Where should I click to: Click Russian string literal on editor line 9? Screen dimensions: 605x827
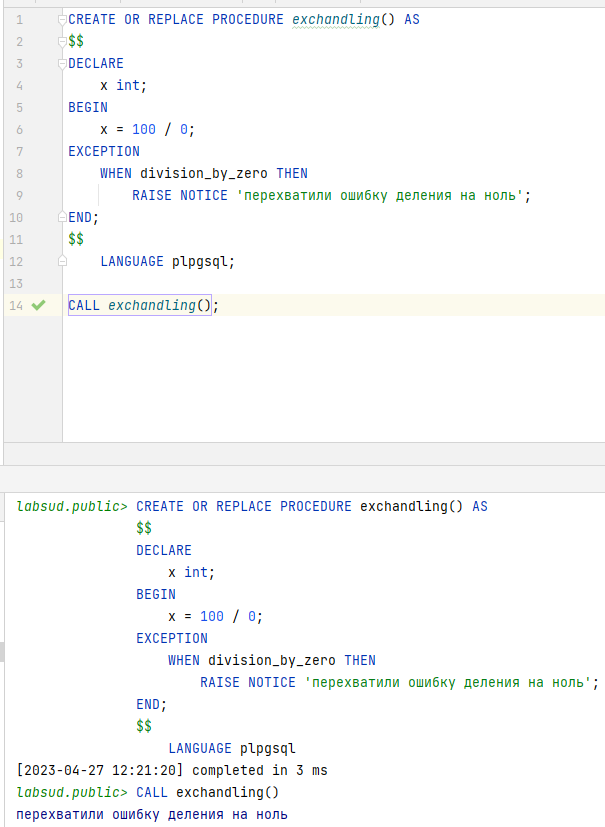[x=379, y=196]
